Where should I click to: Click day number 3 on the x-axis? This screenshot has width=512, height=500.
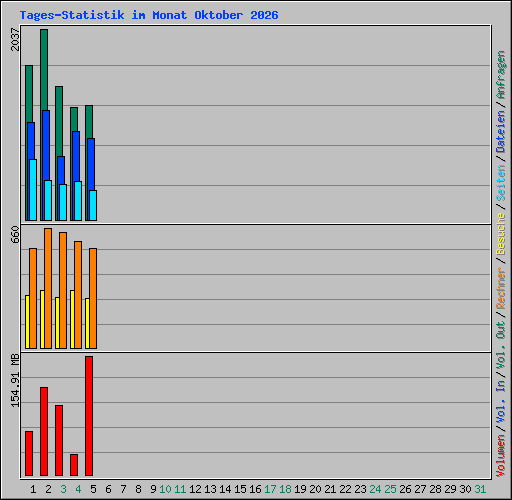(x=63, y=489)
